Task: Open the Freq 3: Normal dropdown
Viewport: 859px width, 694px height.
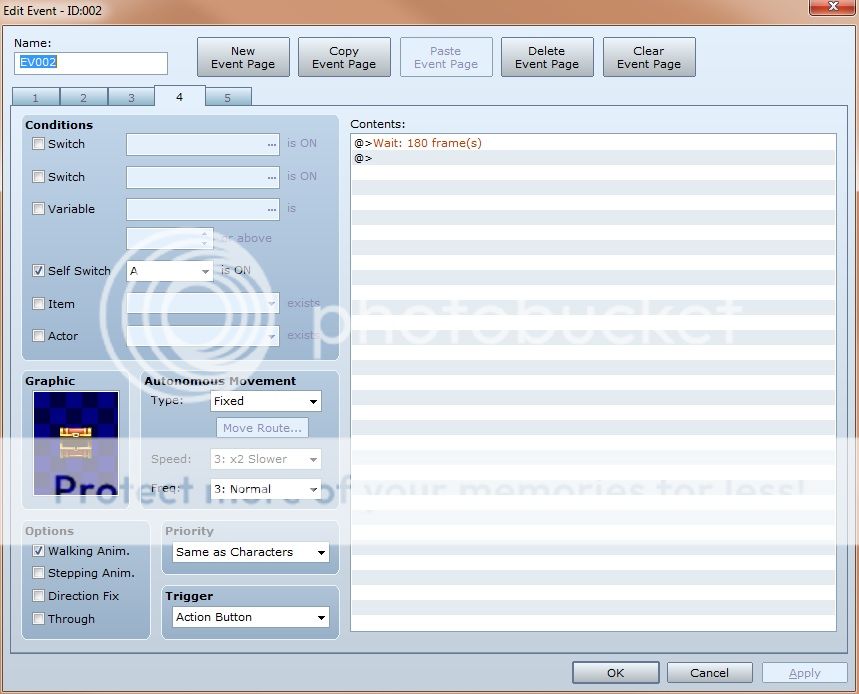Action: coord(265,490)
